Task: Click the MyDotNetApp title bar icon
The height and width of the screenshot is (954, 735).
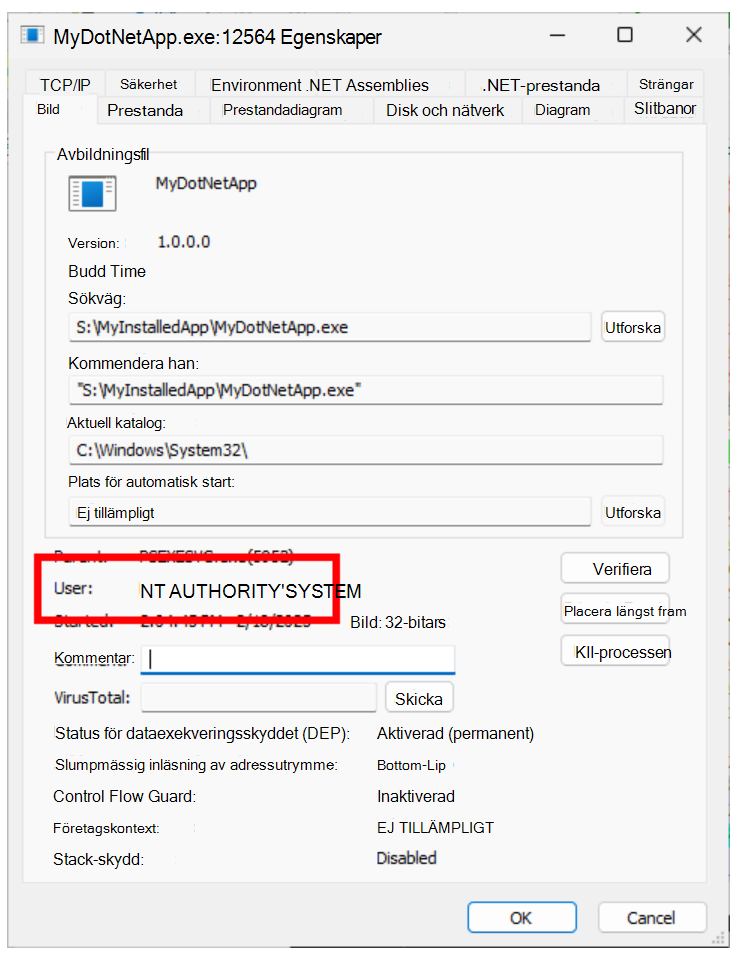Action: [x=32, y=35]
